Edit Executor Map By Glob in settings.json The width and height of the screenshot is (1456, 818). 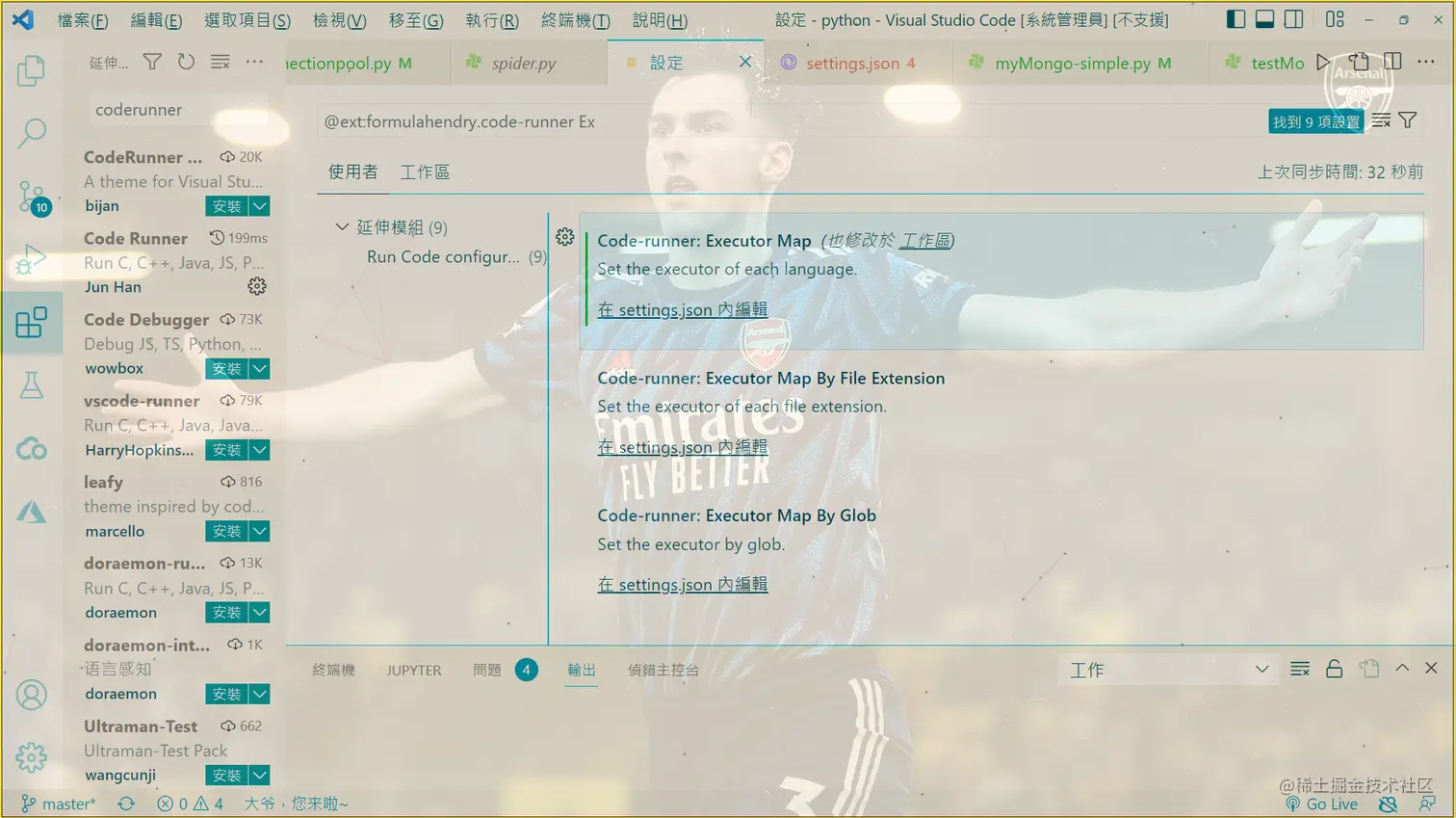tap(683, 584)
